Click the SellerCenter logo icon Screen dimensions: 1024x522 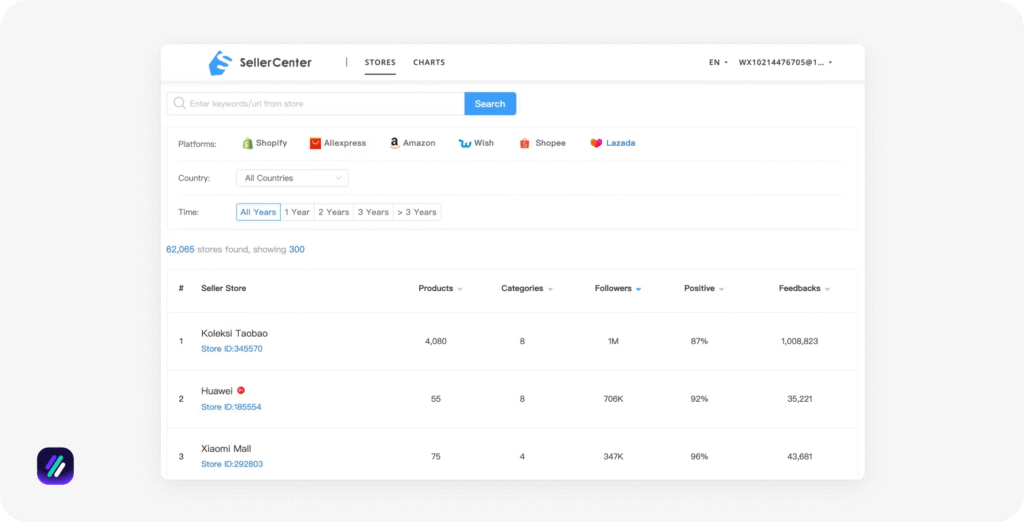click(x=220, y=63)
